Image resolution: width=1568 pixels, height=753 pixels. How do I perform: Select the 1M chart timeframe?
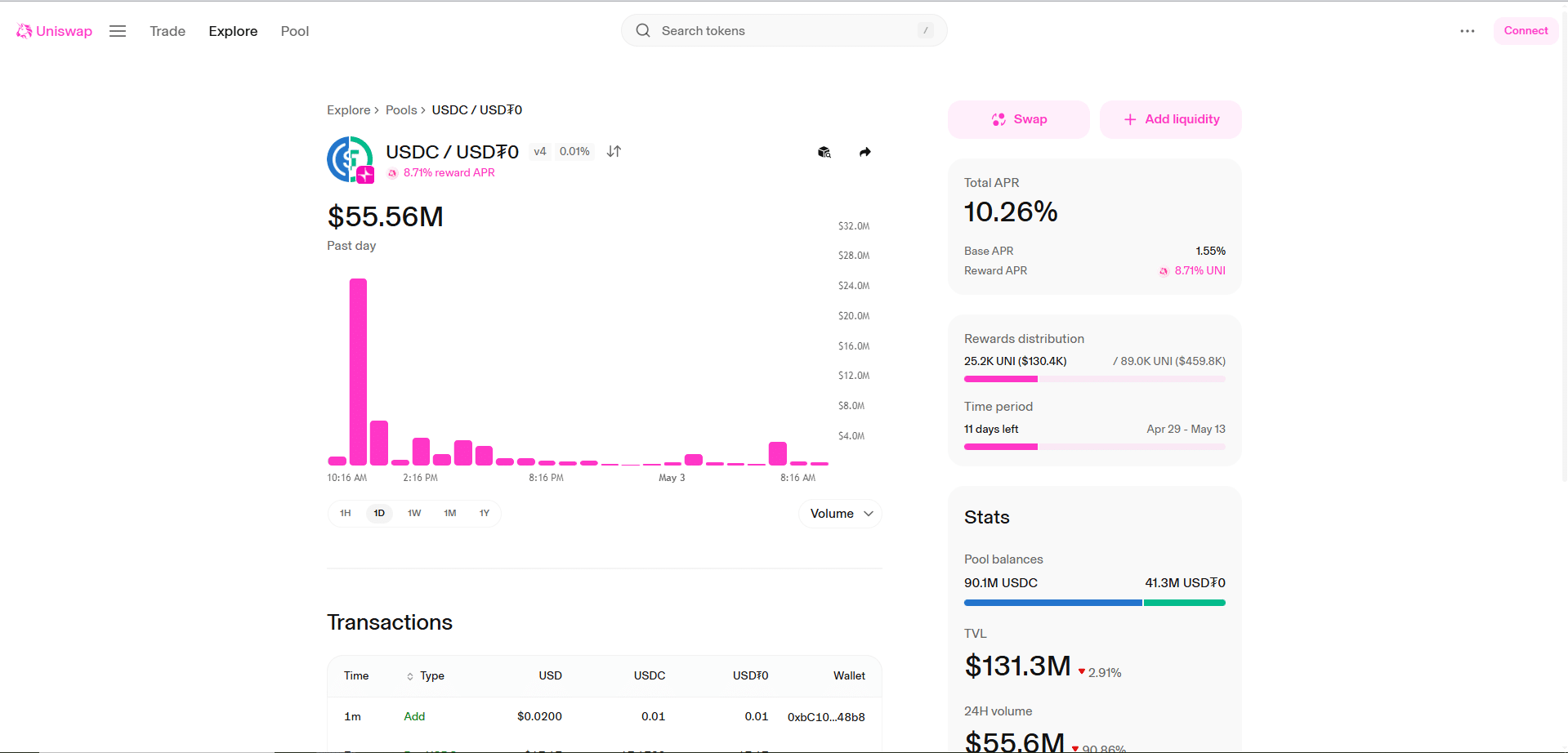pos(450,513)
